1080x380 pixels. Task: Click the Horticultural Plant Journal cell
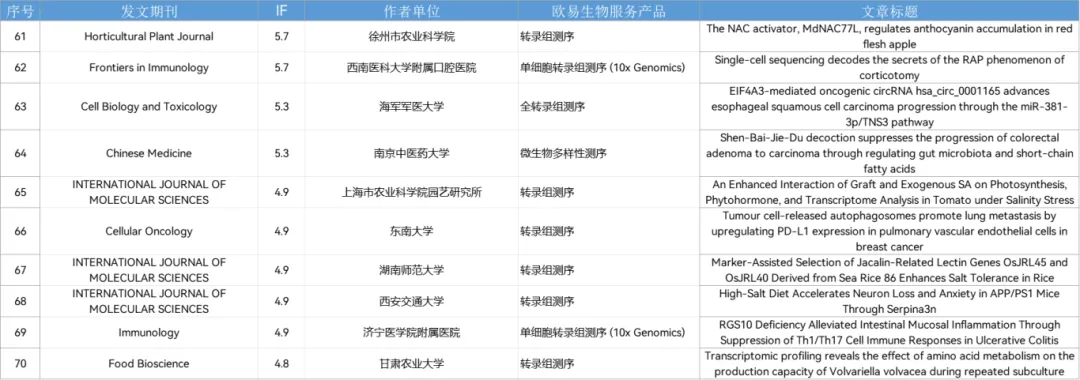(149, 36)
